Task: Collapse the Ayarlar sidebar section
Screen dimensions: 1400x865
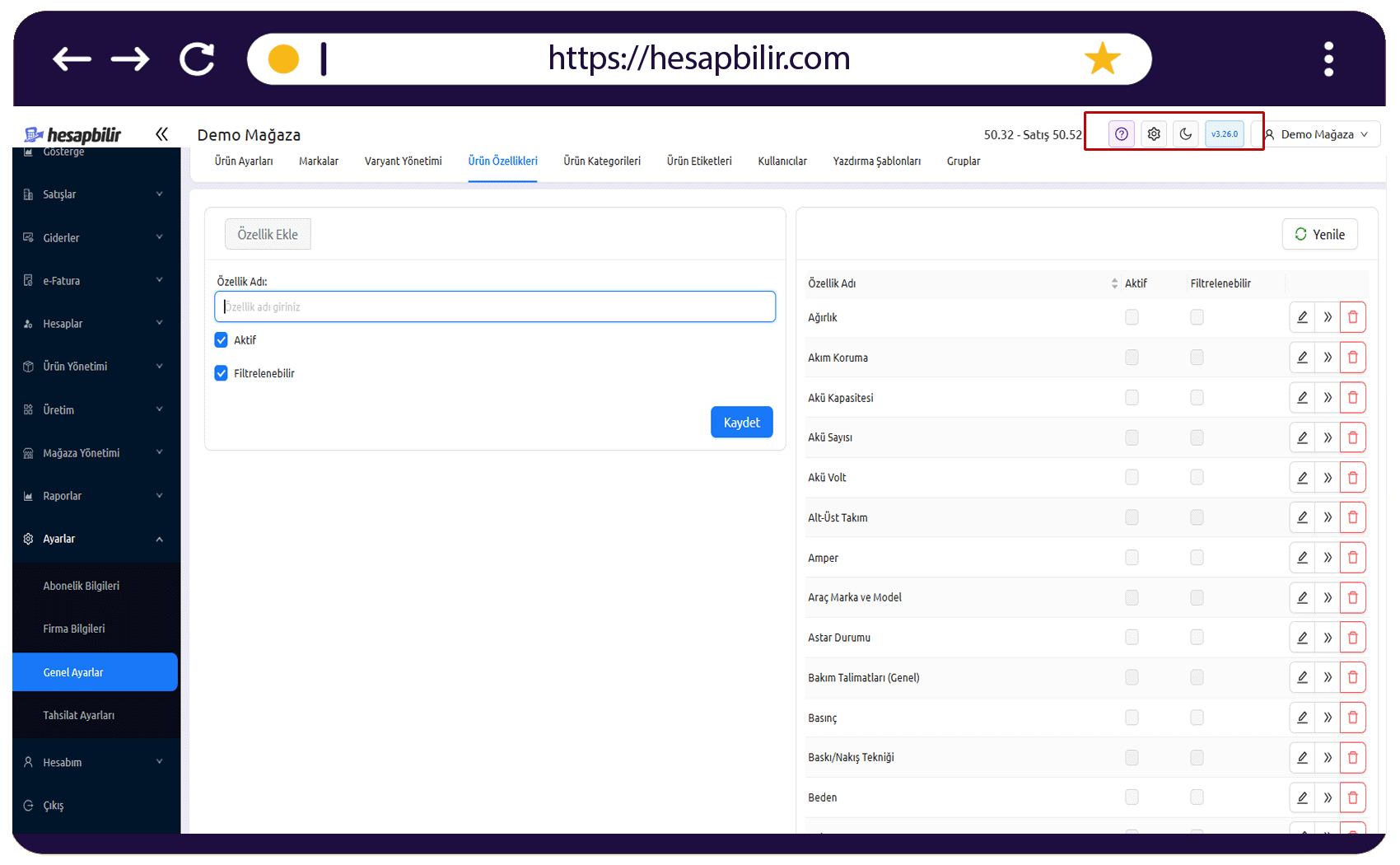Action: click(95, 539)
